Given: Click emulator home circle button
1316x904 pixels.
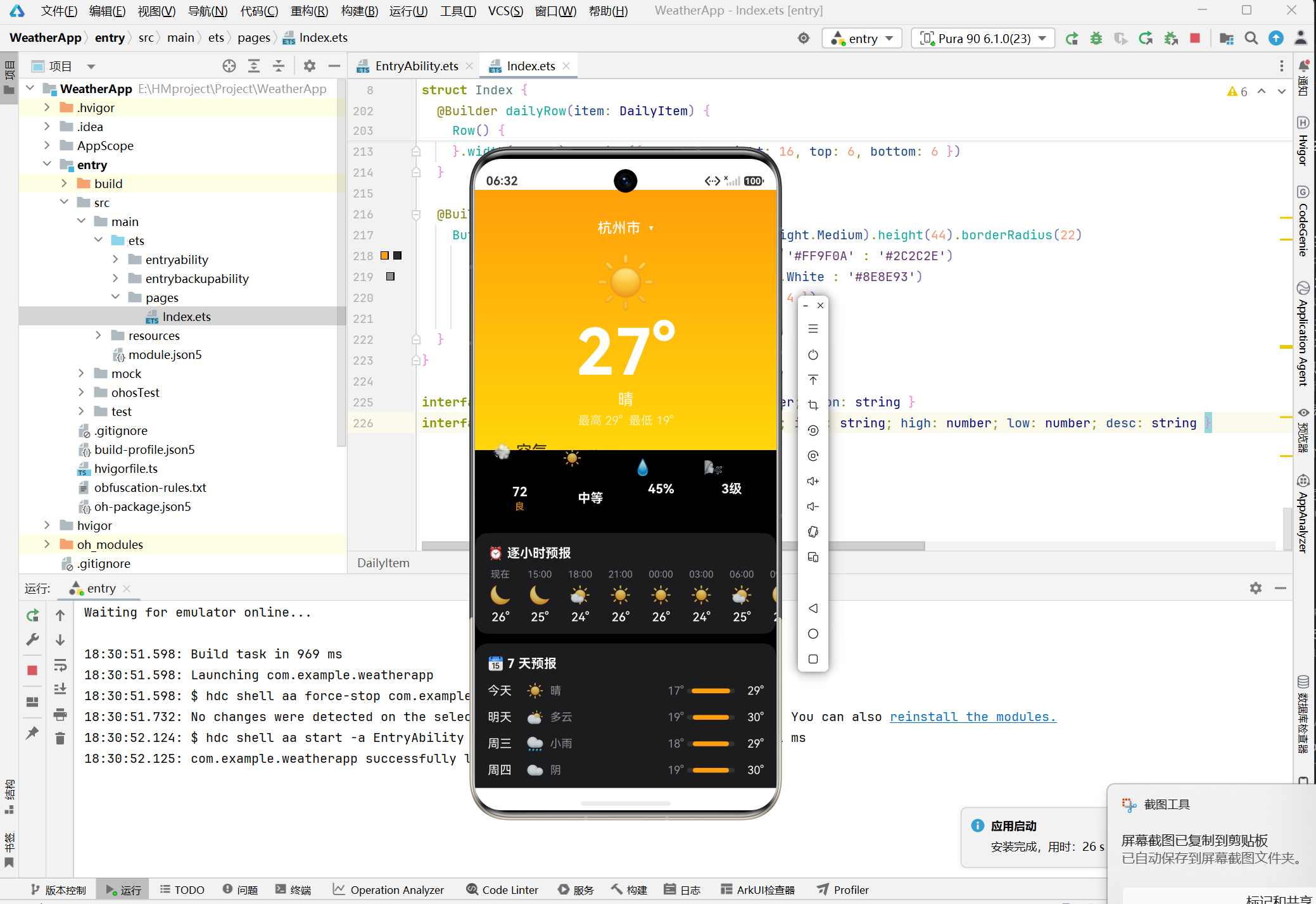Looking at the screenshot, I should [813, 634].
